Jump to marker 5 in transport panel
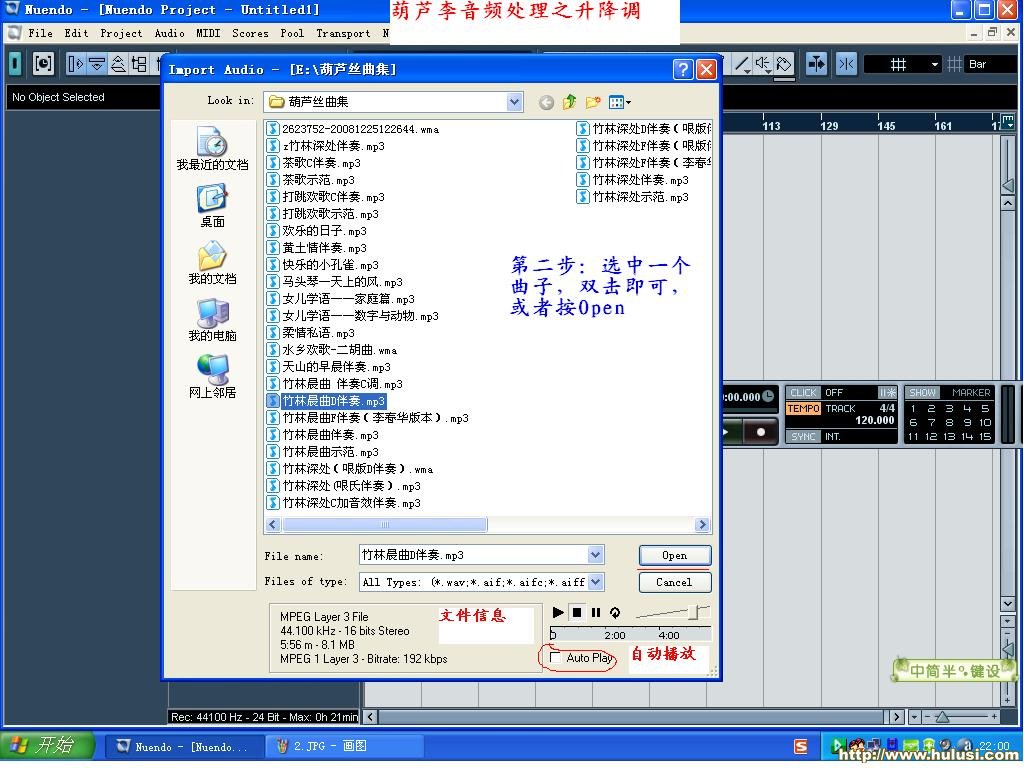1024x768 pixels. point(985,409)
